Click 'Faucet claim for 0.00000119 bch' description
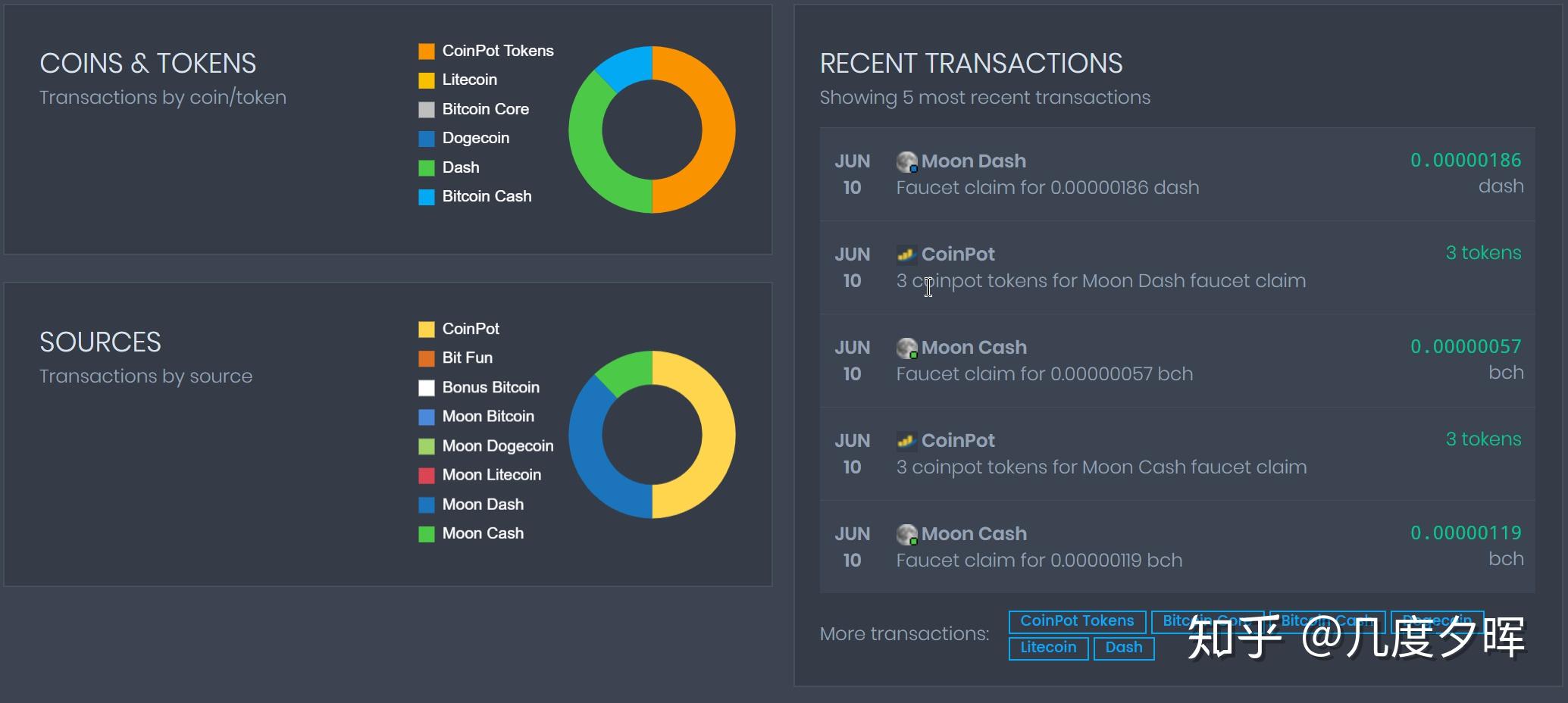The width and height of the screenshot is (1568, 703). pyautogui.click(x=1039, y=561)
